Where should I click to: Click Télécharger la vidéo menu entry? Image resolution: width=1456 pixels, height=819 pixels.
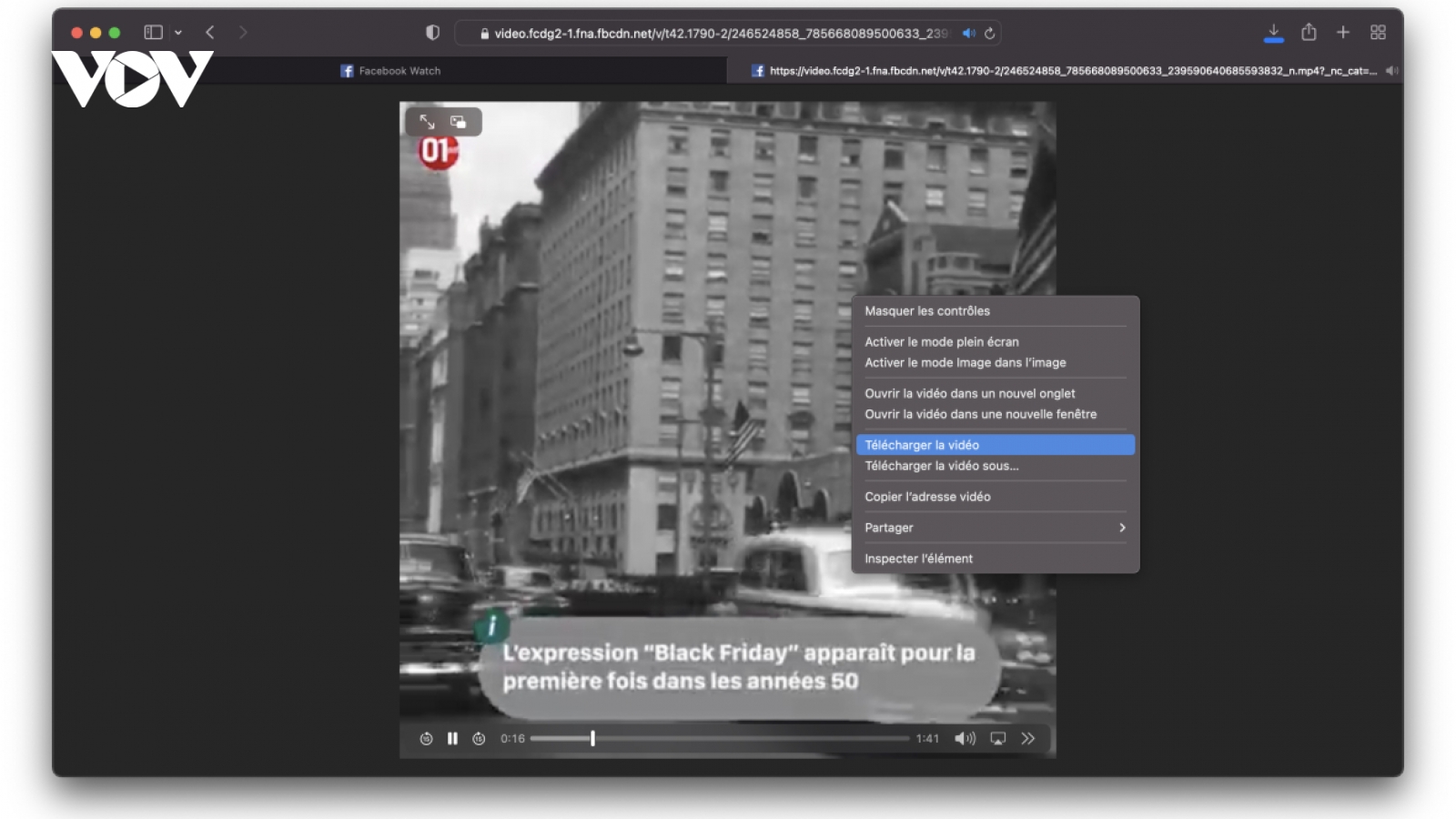click(996, 445)
